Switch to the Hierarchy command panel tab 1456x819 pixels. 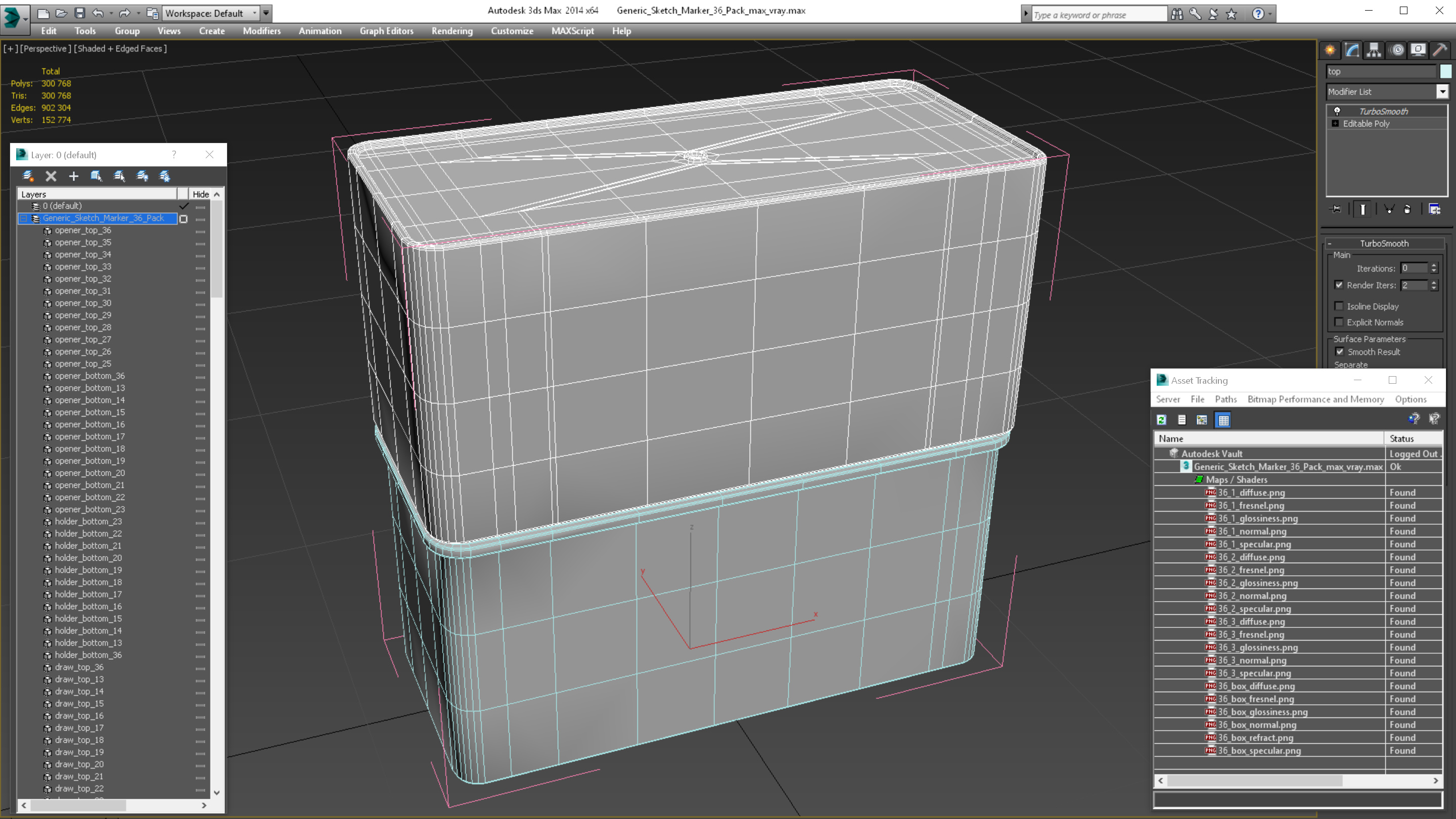coord(1374,51)
